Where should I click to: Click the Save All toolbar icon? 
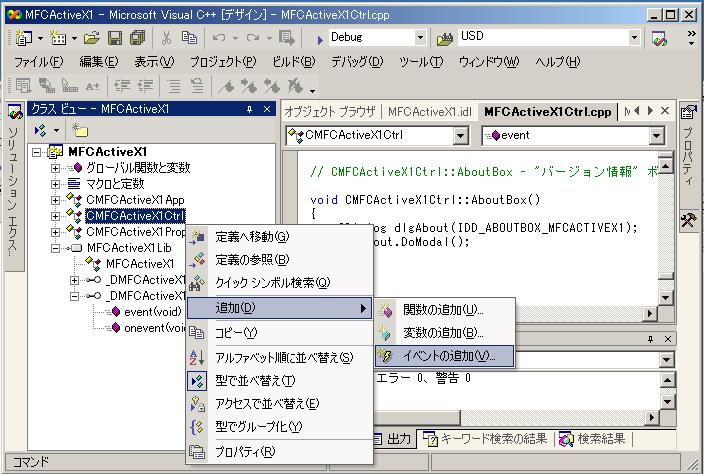click(x=138, y=39)
